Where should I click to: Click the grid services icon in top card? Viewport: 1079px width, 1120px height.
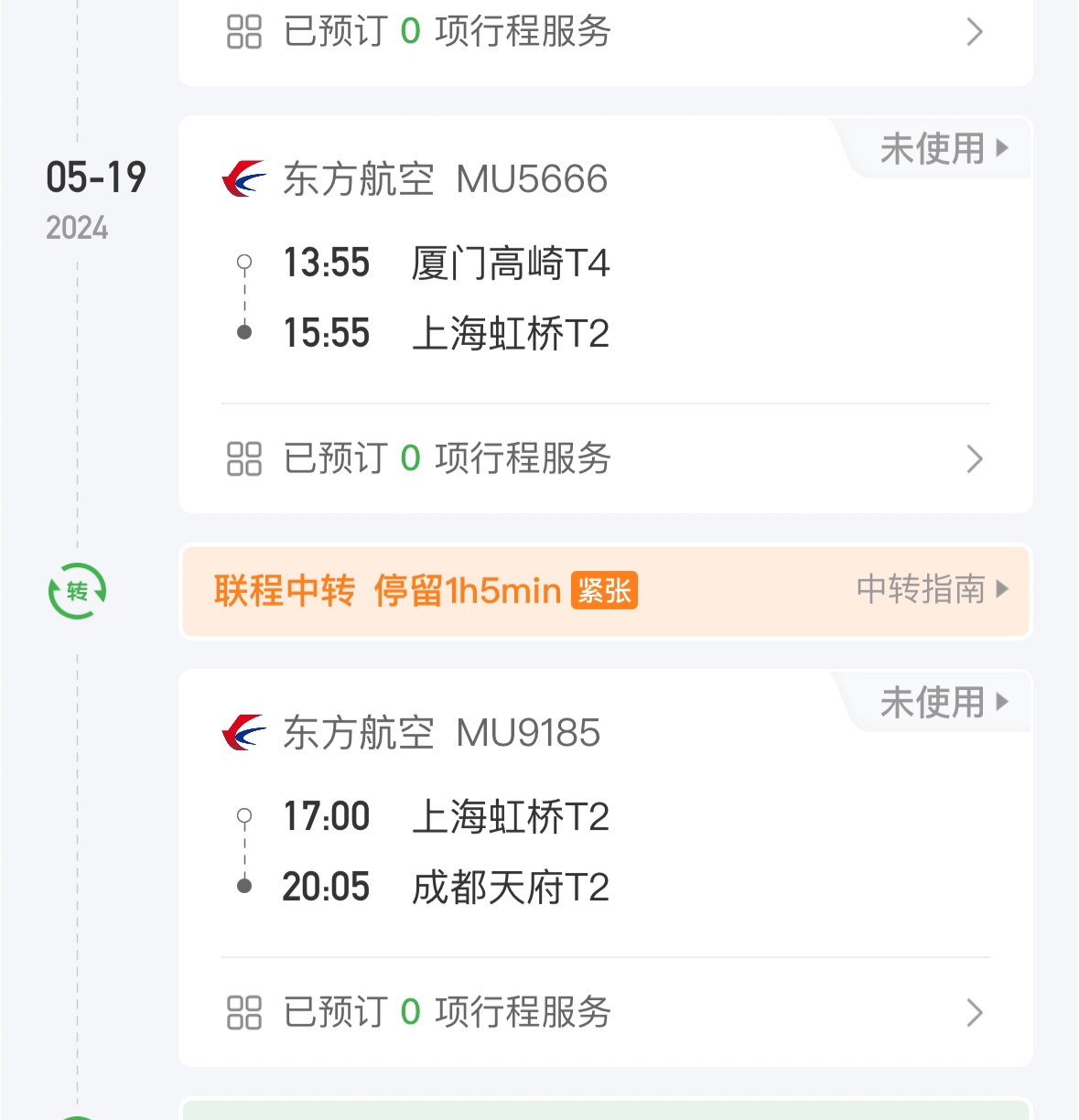[244, 32]
